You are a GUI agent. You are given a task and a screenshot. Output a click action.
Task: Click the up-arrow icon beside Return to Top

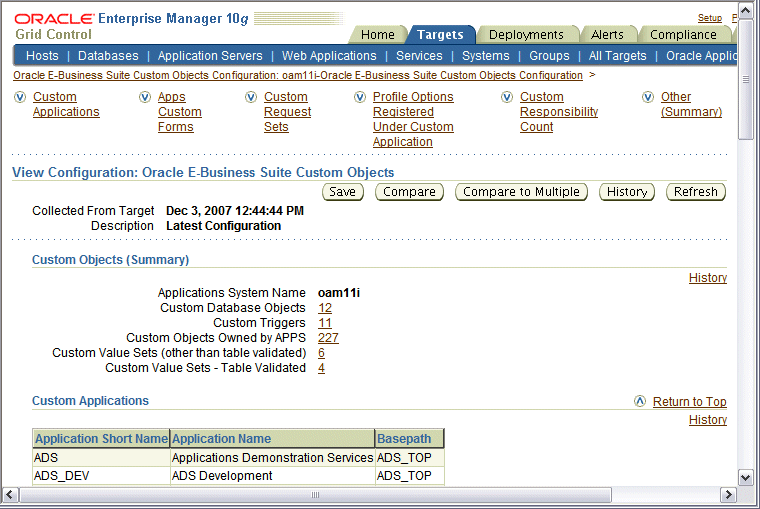(640, 401)
